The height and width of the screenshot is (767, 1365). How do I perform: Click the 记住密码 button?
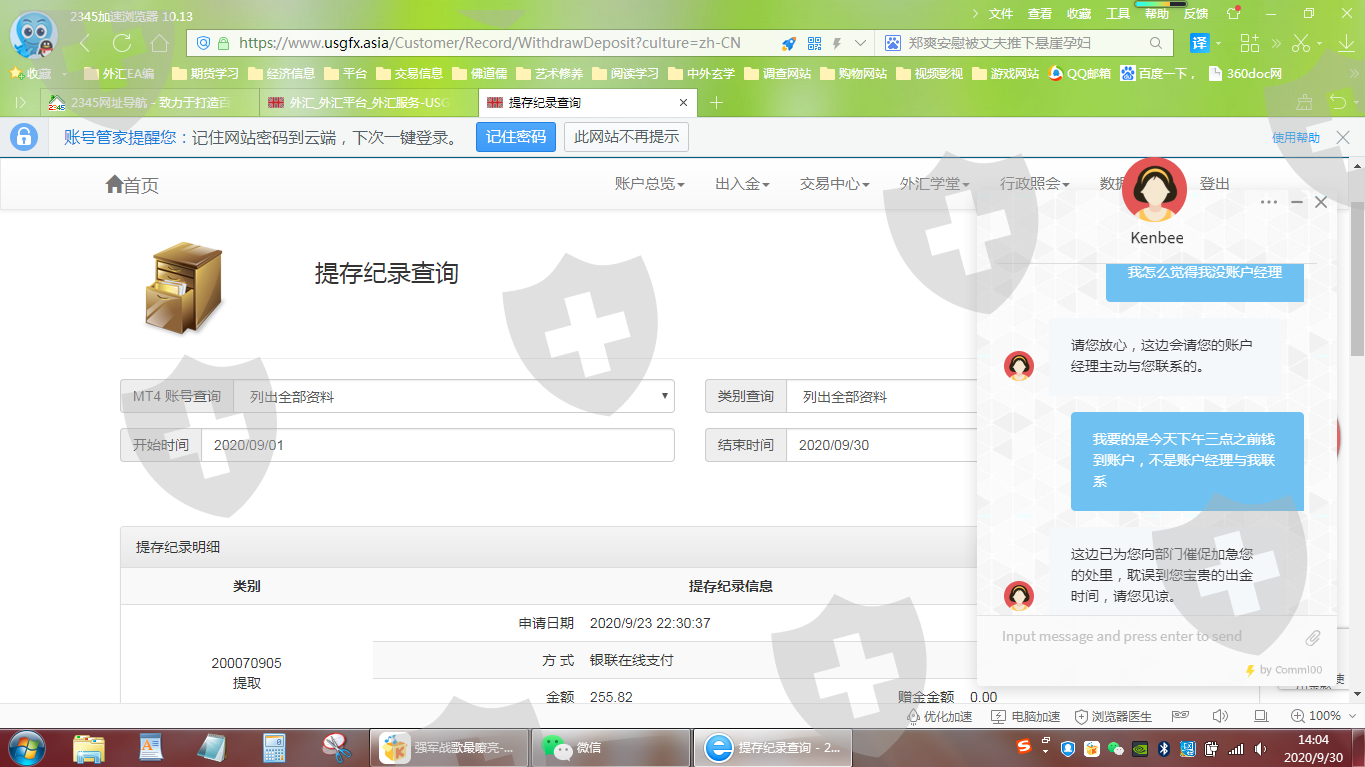pyautogui.click(x=515, y=137)
